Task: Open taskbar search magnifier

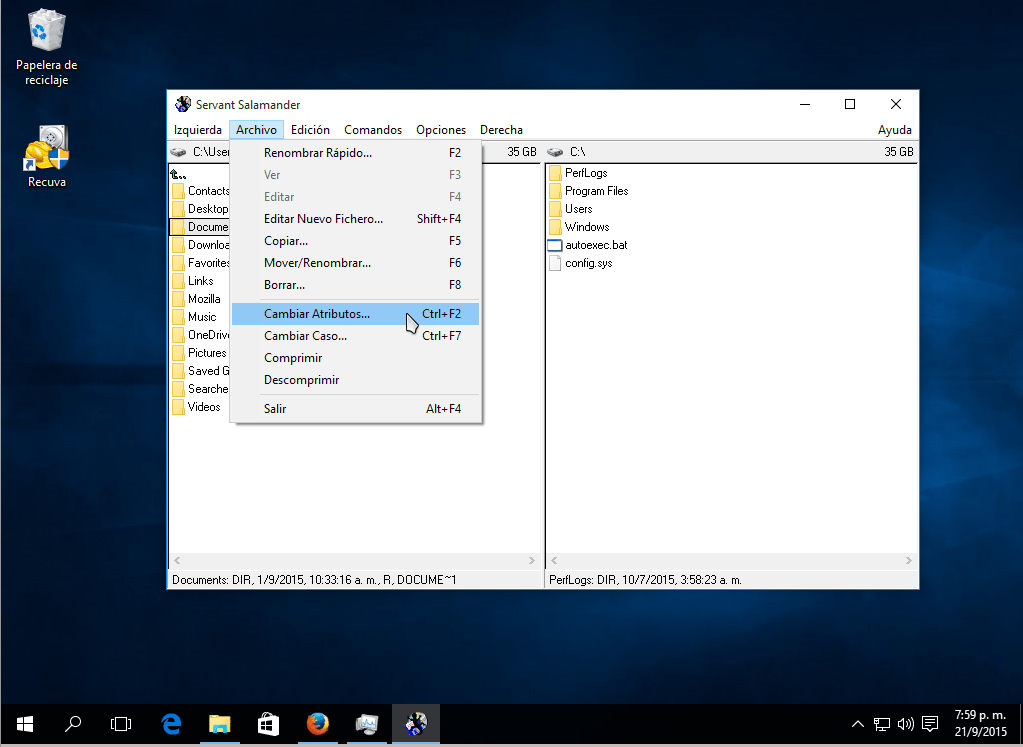Action: [73, 724]
